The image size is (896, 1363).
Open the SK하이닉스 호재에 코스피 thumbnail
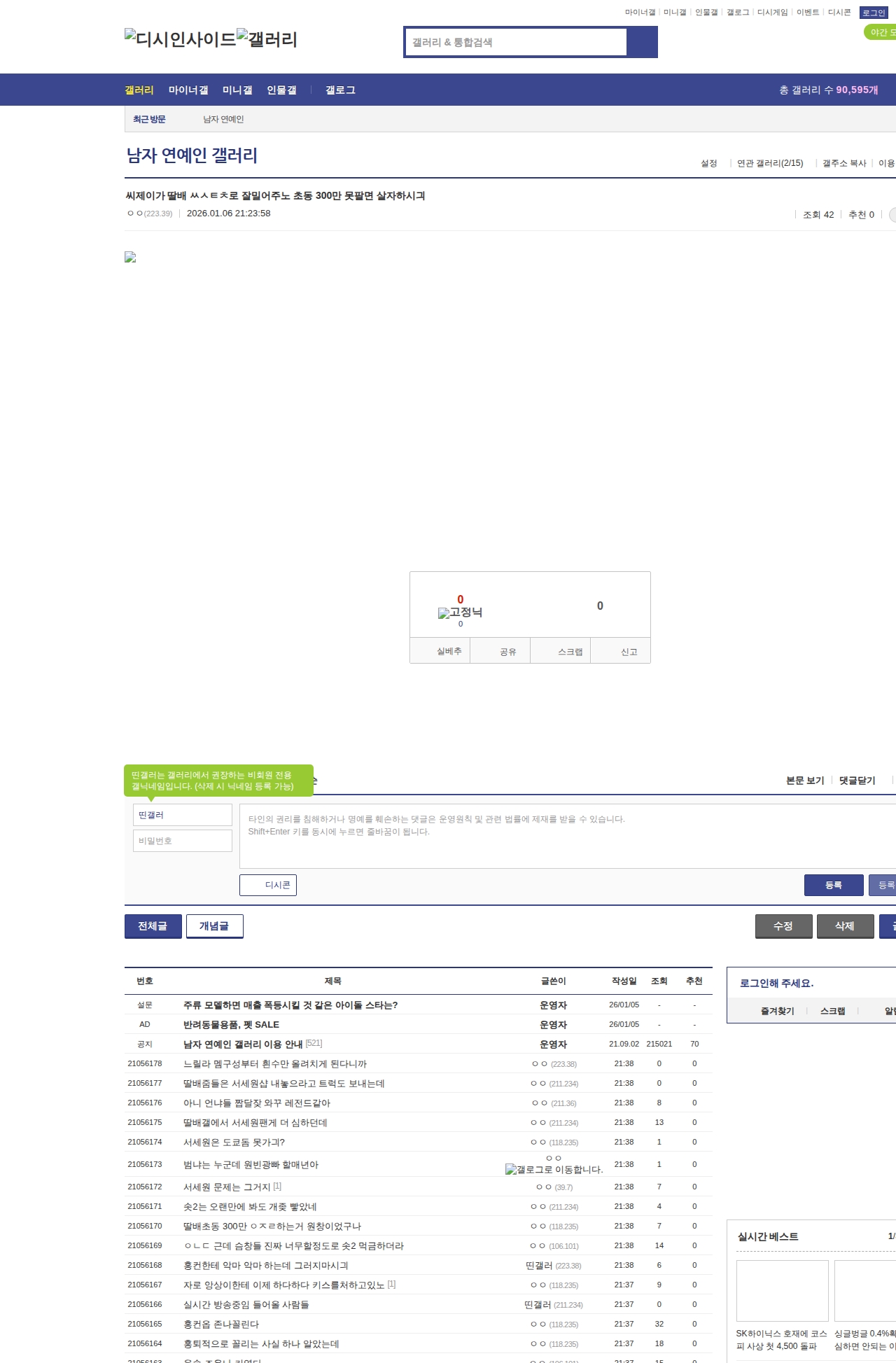point(783,1291)
